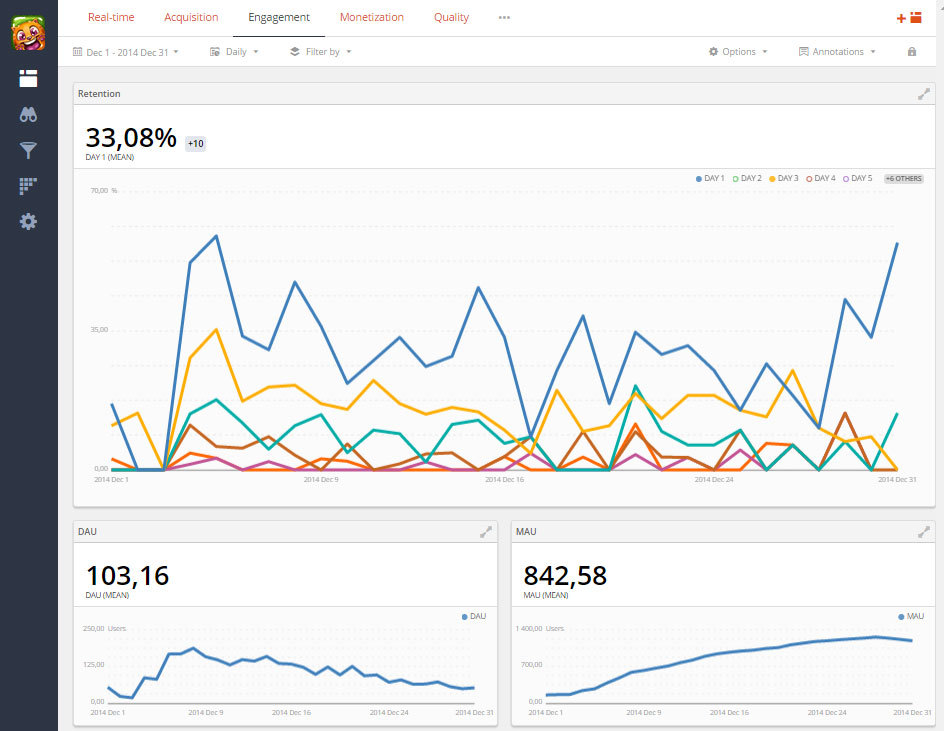Image resolution: width=944 pixels, height=731 pixels.
Task: Open the Options dropdown
Action: click(x=738, y=52)
